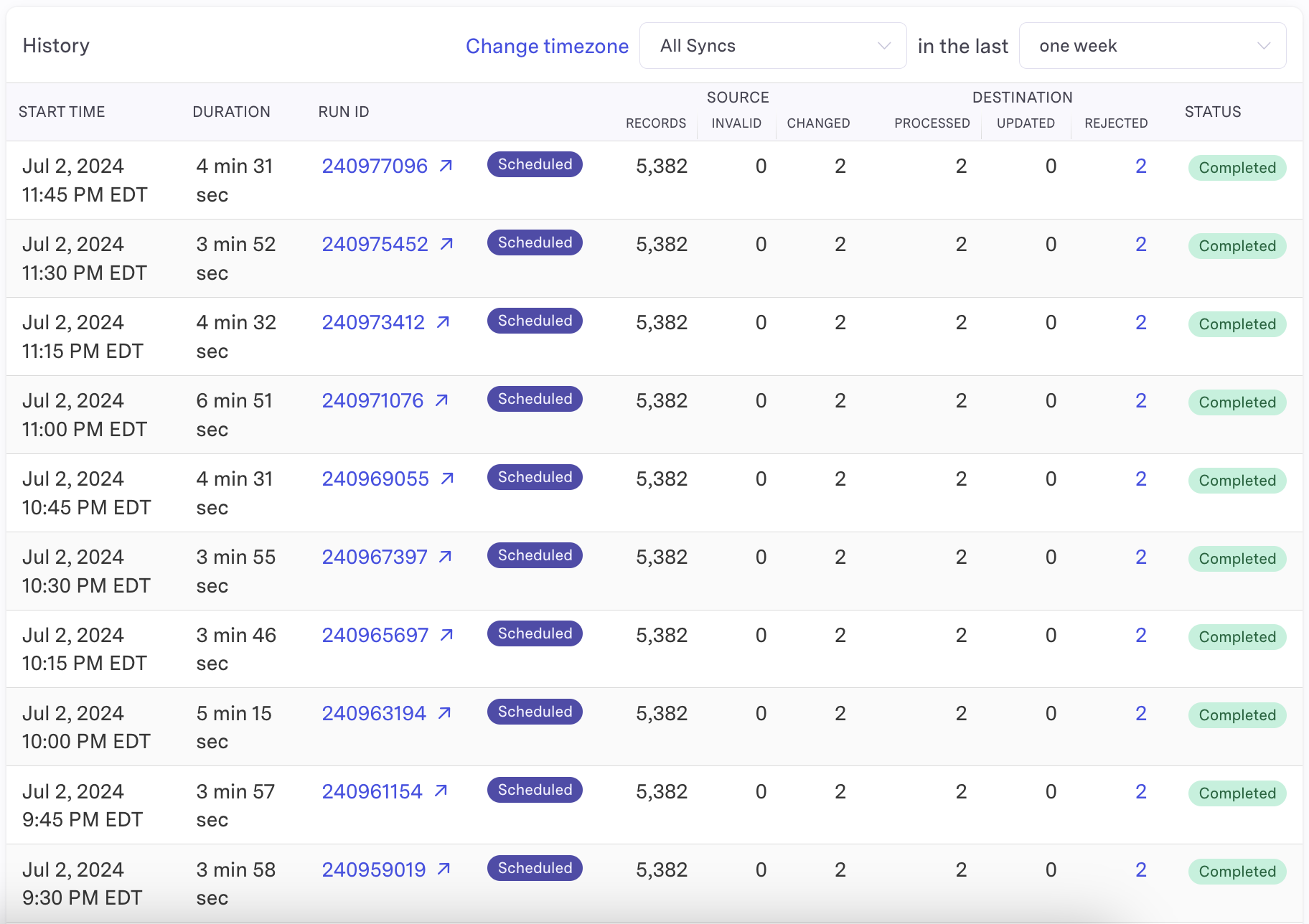
Task: Expand the All Syncs filter dropdown
Action: point(773,46)
